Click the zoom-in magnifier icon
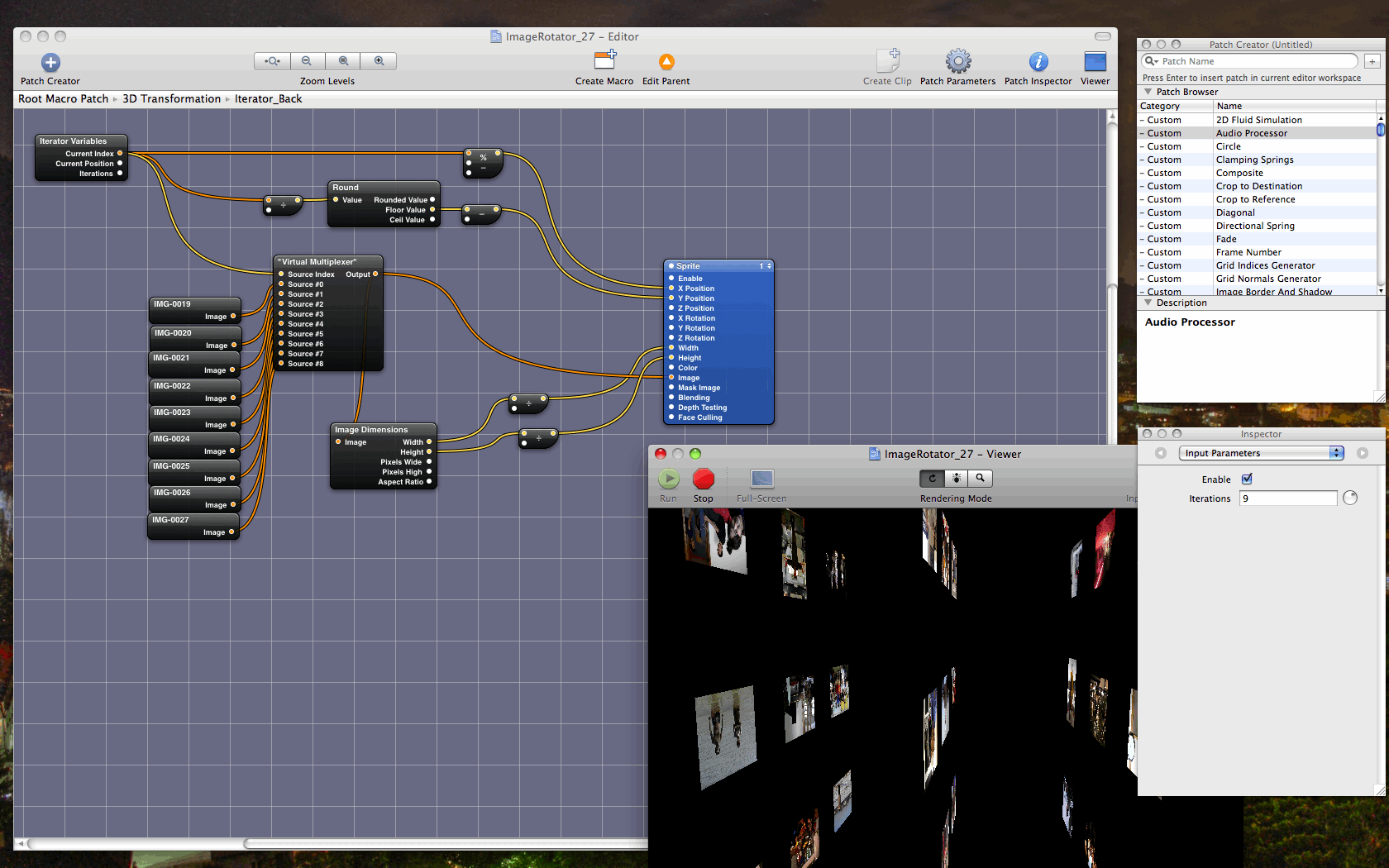This screenshot has width=1389, height=868. point(379,61)
